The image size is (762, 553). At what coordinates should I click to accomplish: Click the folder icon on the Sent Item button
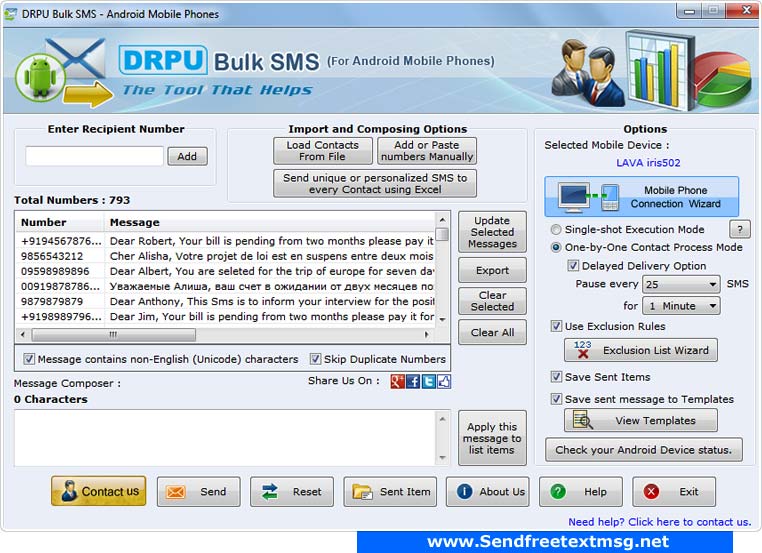click(x=362, y=492)
